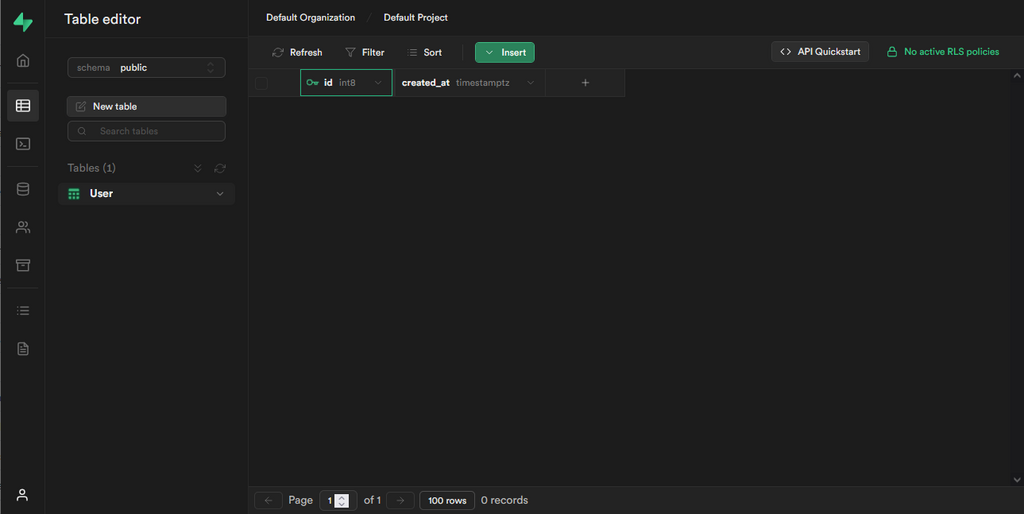Viewport: 1024px width, 514px height.
Task: Open the id column dropdown arrow
Action: pyautogui.click(x=377, y=83)
